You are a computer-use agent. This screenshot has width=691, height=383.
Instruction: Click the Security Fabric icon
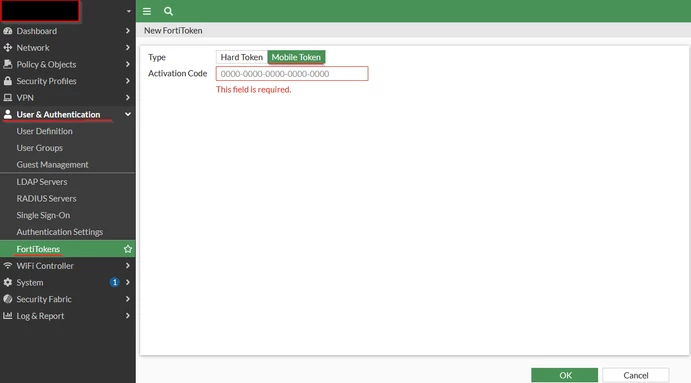[x=8, y=299]
